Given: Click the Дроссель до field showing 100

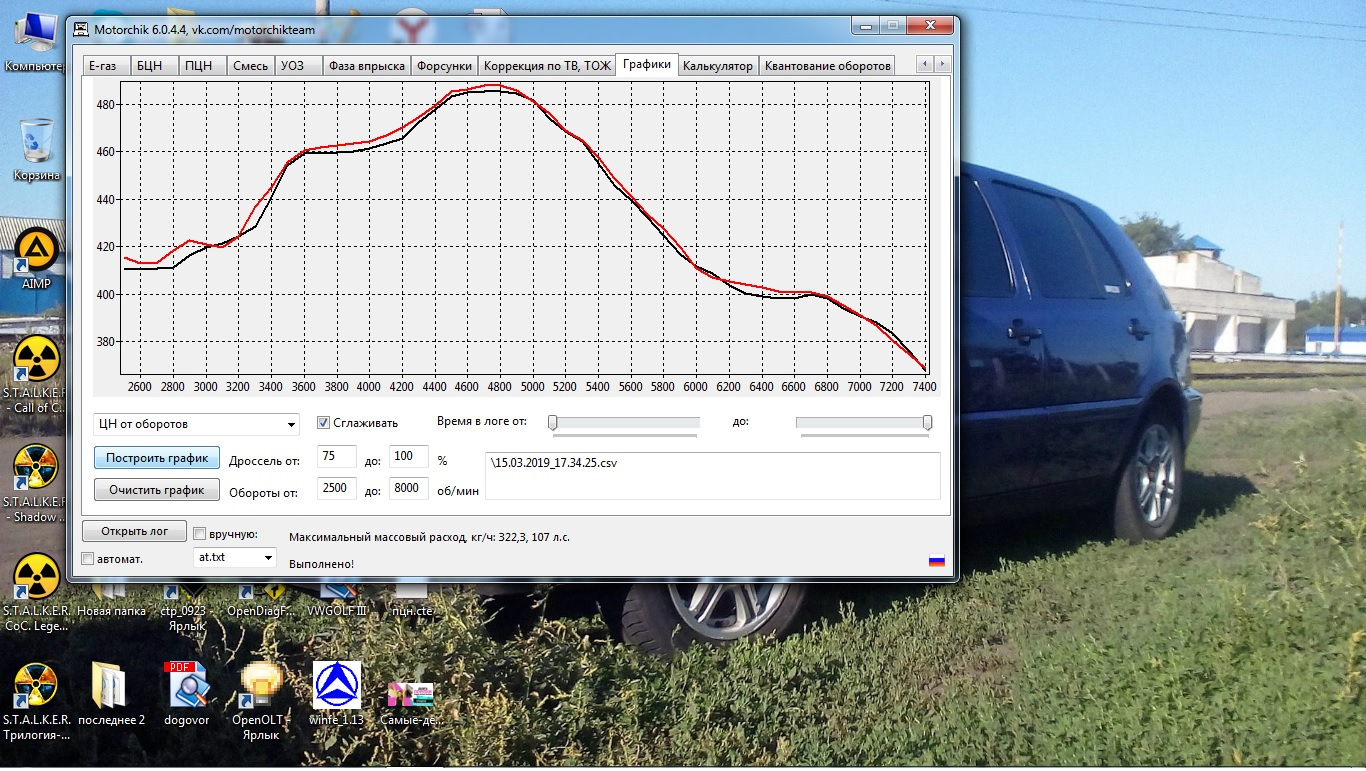Looking at the screenshot, I should pyautogui.click(x=408, y=457).
